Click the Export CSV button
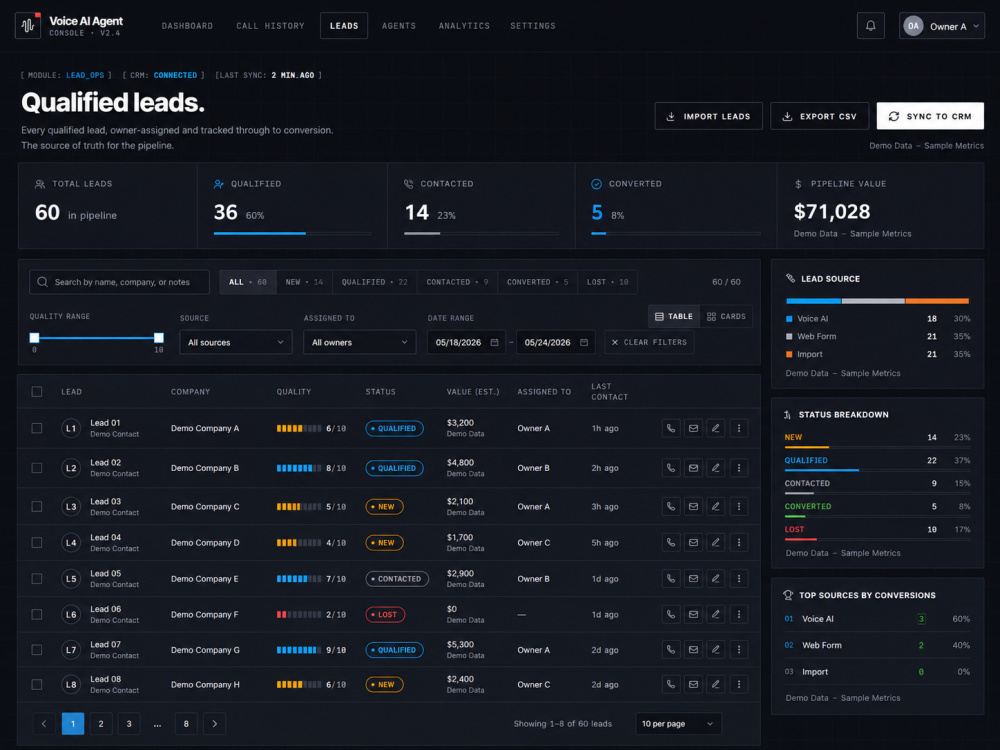The width and height of the screenshot is (1000, 750). pyautogui.click(x=820, y=116)
